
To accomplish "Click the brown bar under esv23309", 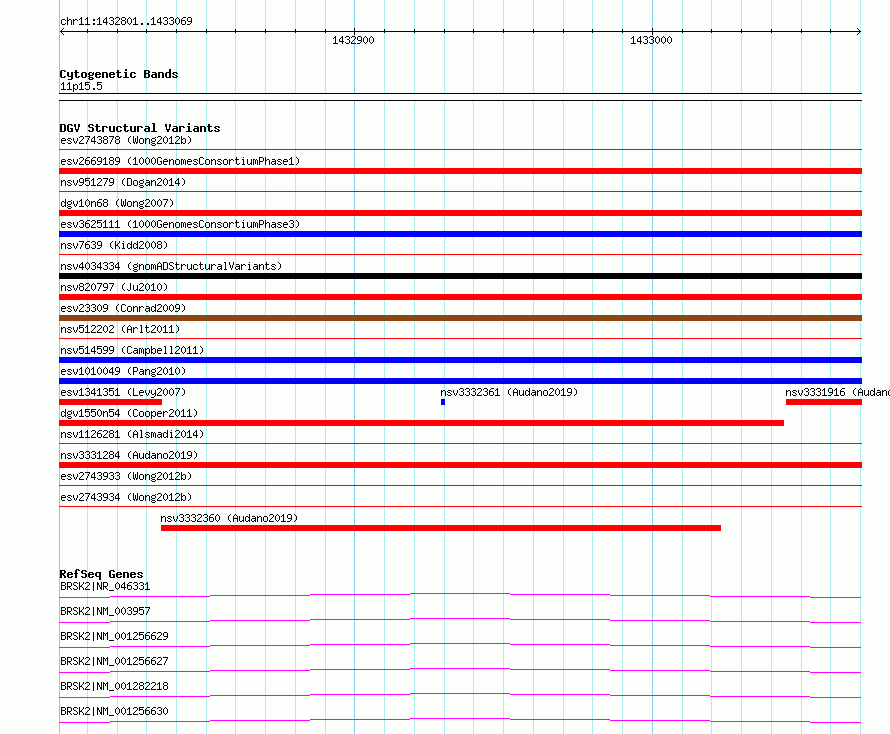I will (460, 318).
